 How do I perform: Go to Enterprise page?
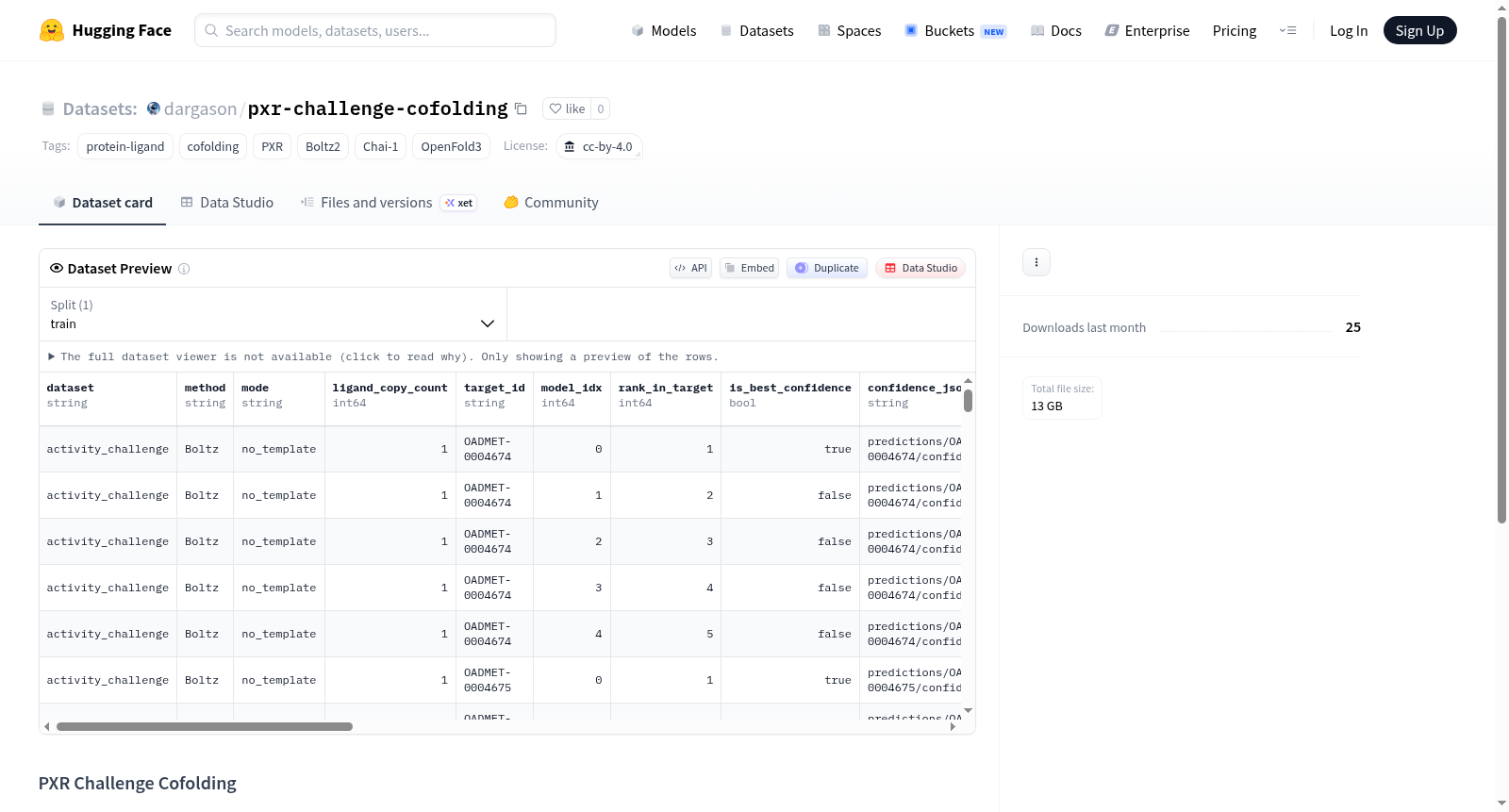(1147, 30)
